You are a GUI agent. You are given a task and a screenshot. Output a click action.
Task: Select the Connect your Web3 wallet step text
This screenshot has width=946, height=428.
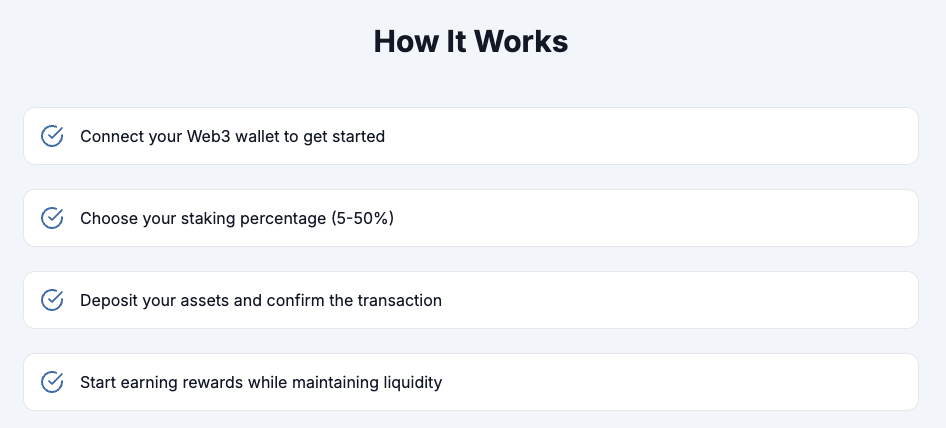point(232,136)
